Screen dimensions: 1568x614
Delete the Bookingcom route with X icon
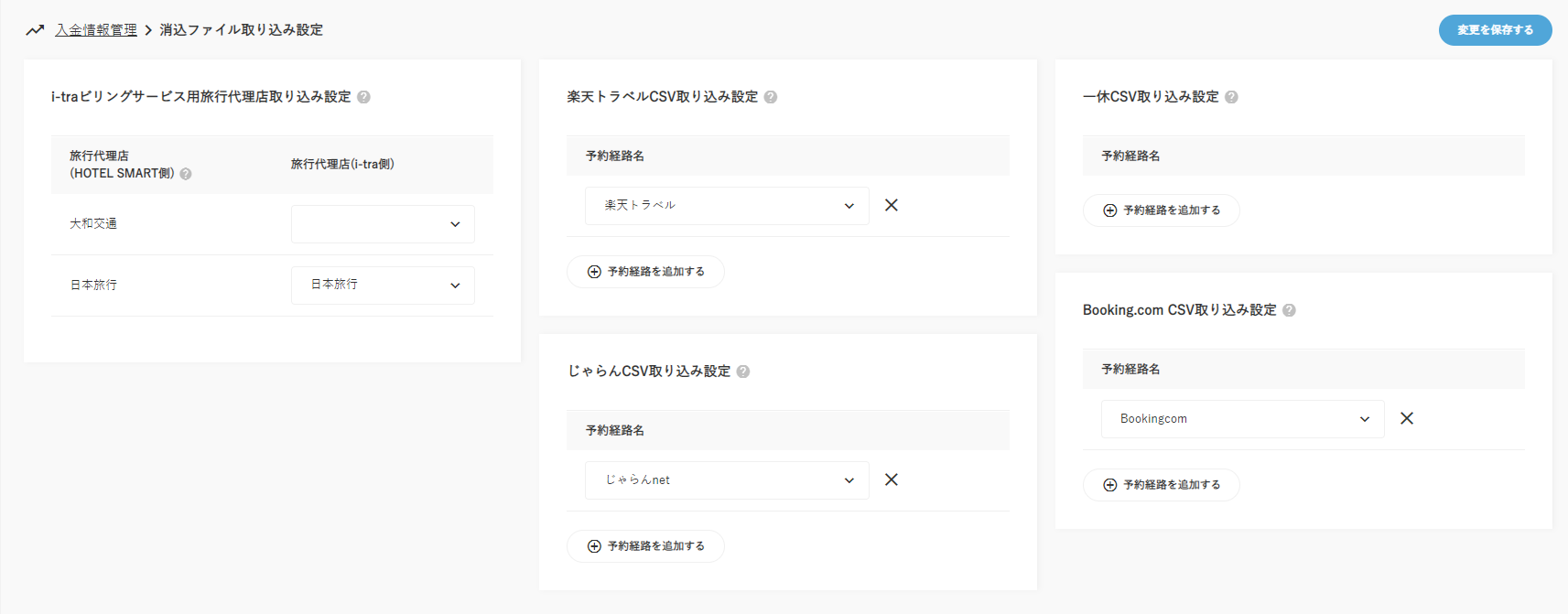(x=1407, y=418)
